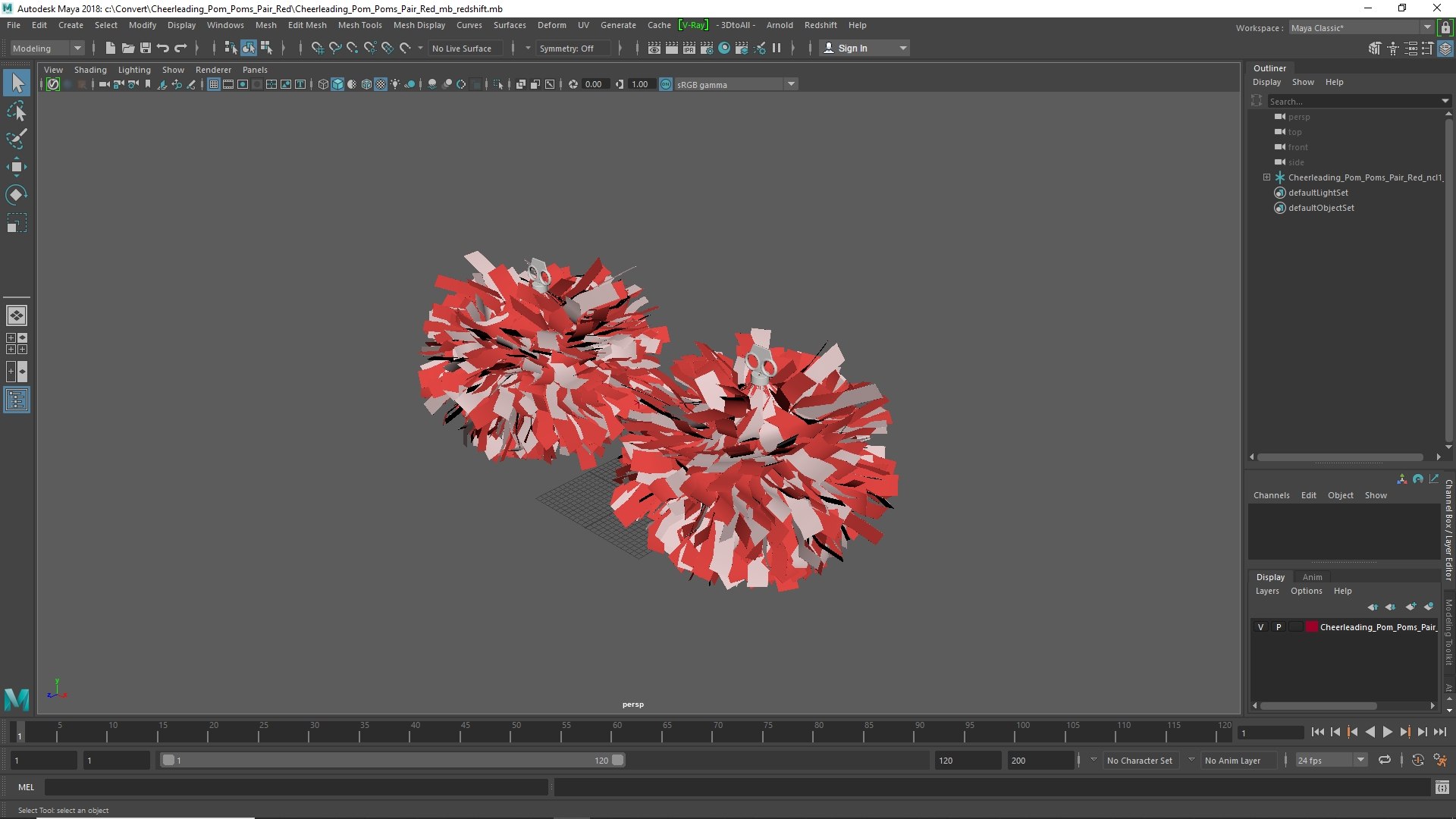Open the Mesh Tools menu
The image size is (1456, 819).
[x=359, y=25]
